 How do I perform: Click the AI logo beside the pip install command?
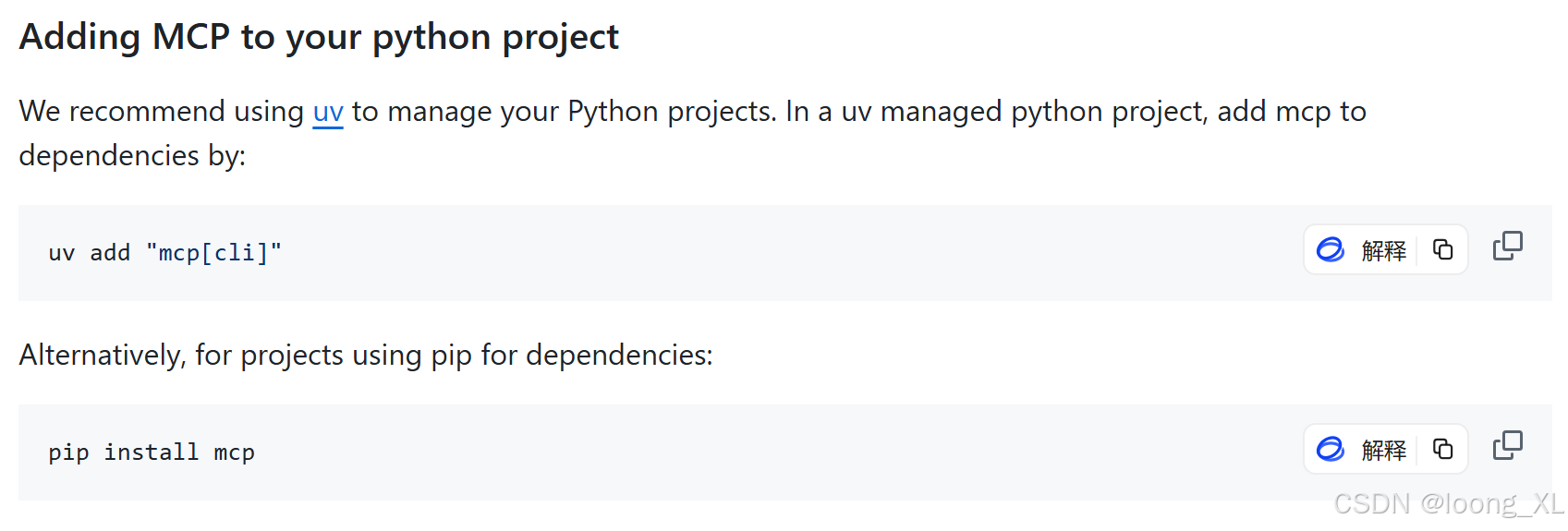click(1331, 449)
